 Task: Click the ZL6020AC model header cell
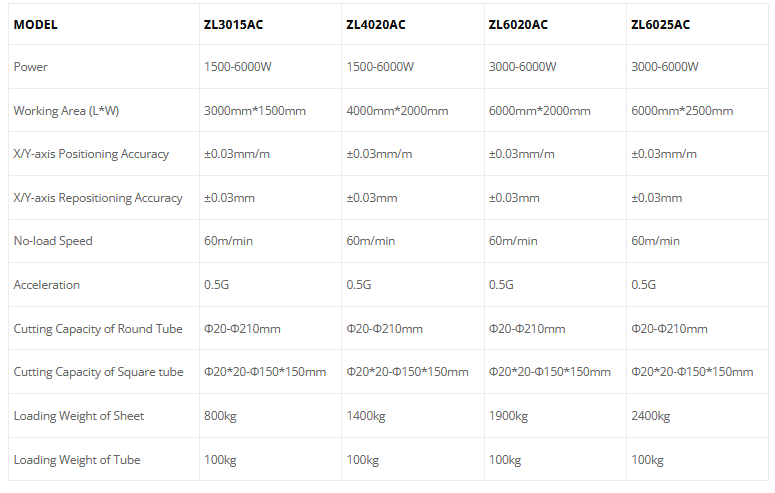(518, 24)
